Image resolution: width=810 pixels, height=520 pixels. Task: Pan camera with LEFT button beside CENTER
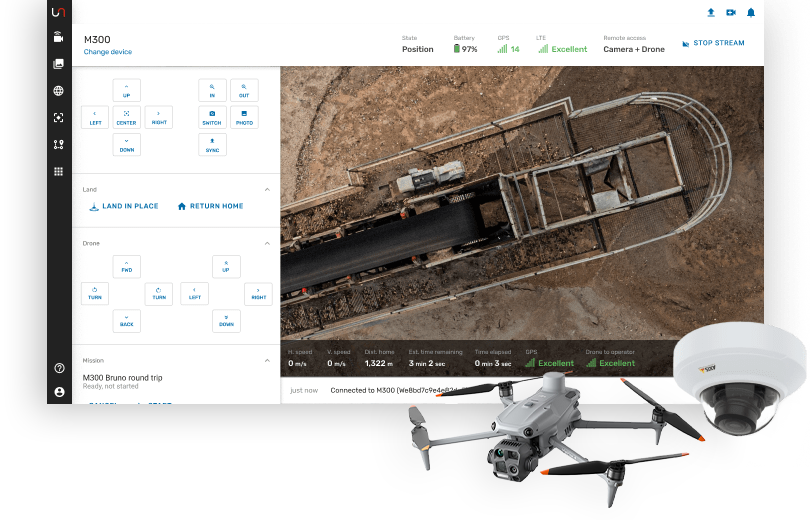click(x=95, y=117)
